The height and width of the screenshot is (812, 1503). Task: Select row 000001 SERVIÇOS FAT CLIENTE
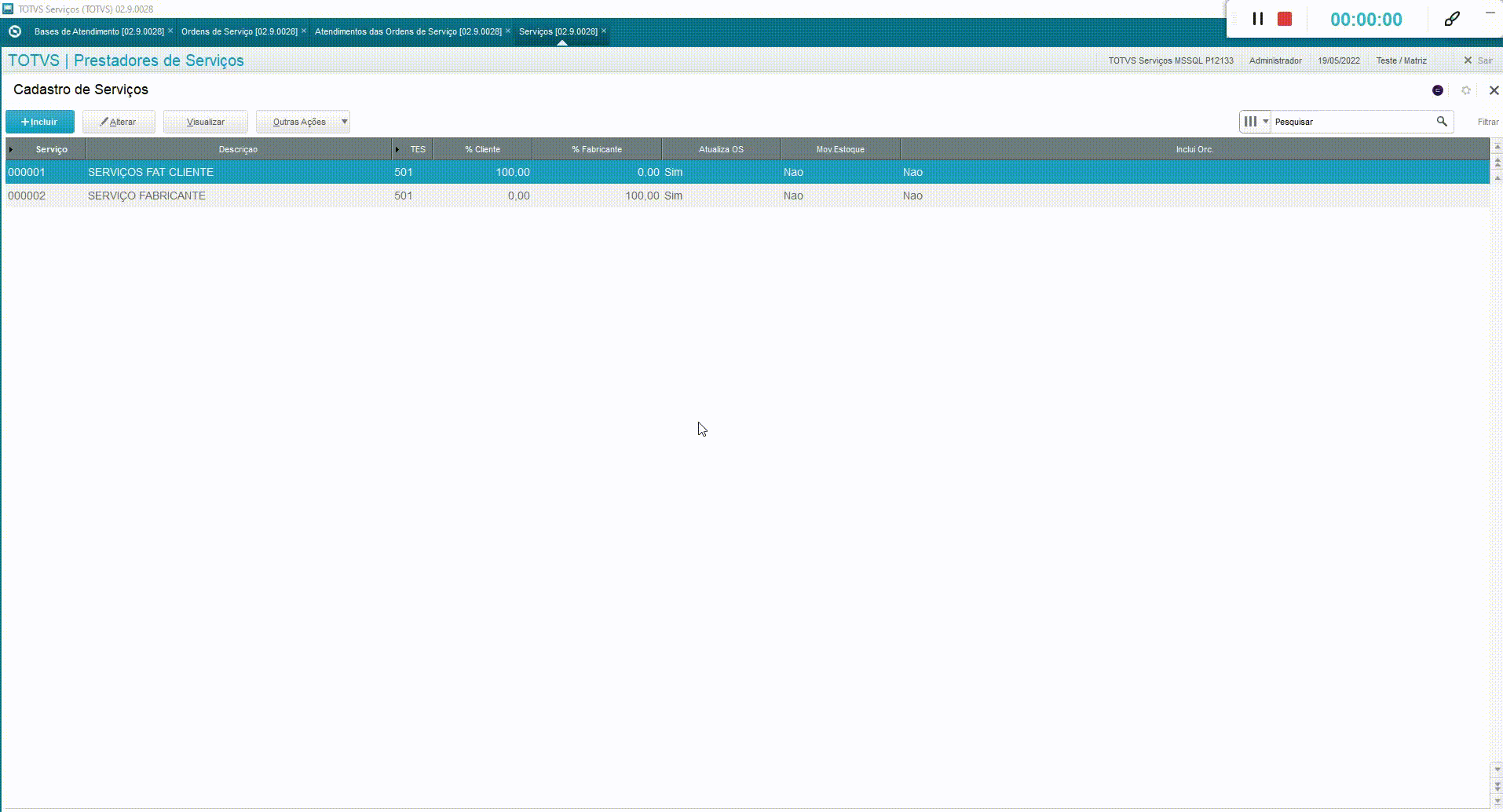(747, 172)
